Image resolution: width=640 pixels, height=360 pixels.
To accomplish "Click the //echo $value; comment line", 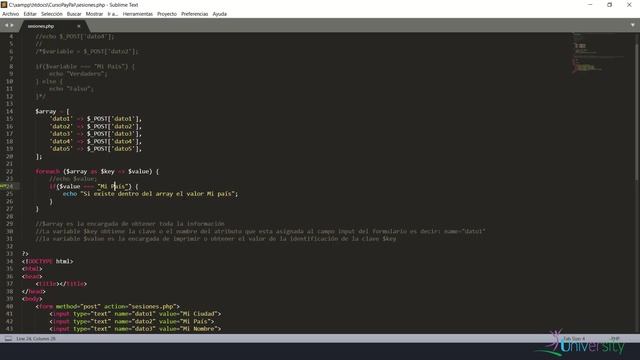I will [73, 179].
